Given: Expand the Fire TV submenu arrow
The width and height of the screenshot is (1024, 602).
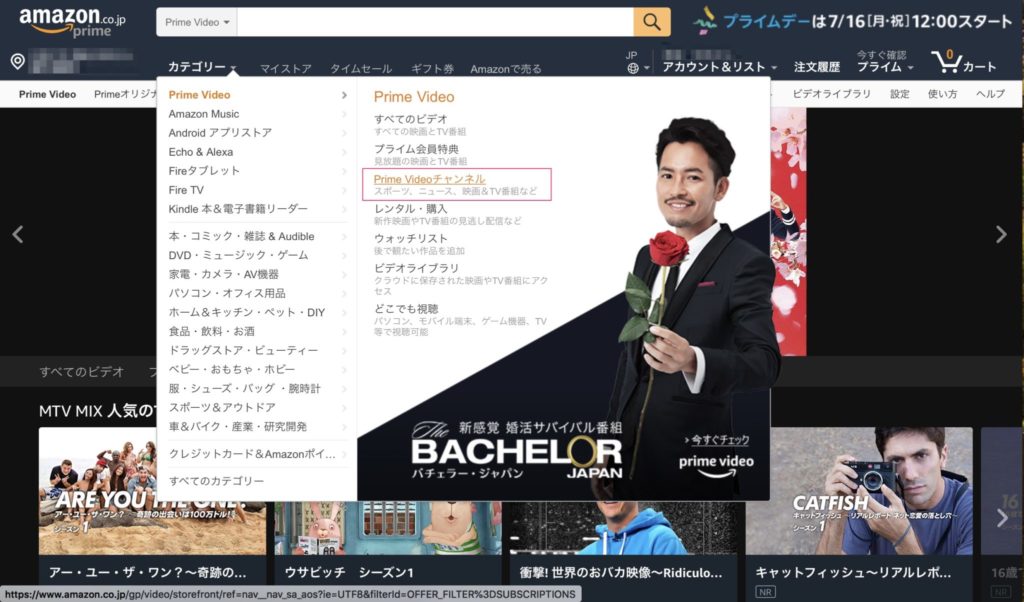Looking at the screenshot, I should pos(344,190).
